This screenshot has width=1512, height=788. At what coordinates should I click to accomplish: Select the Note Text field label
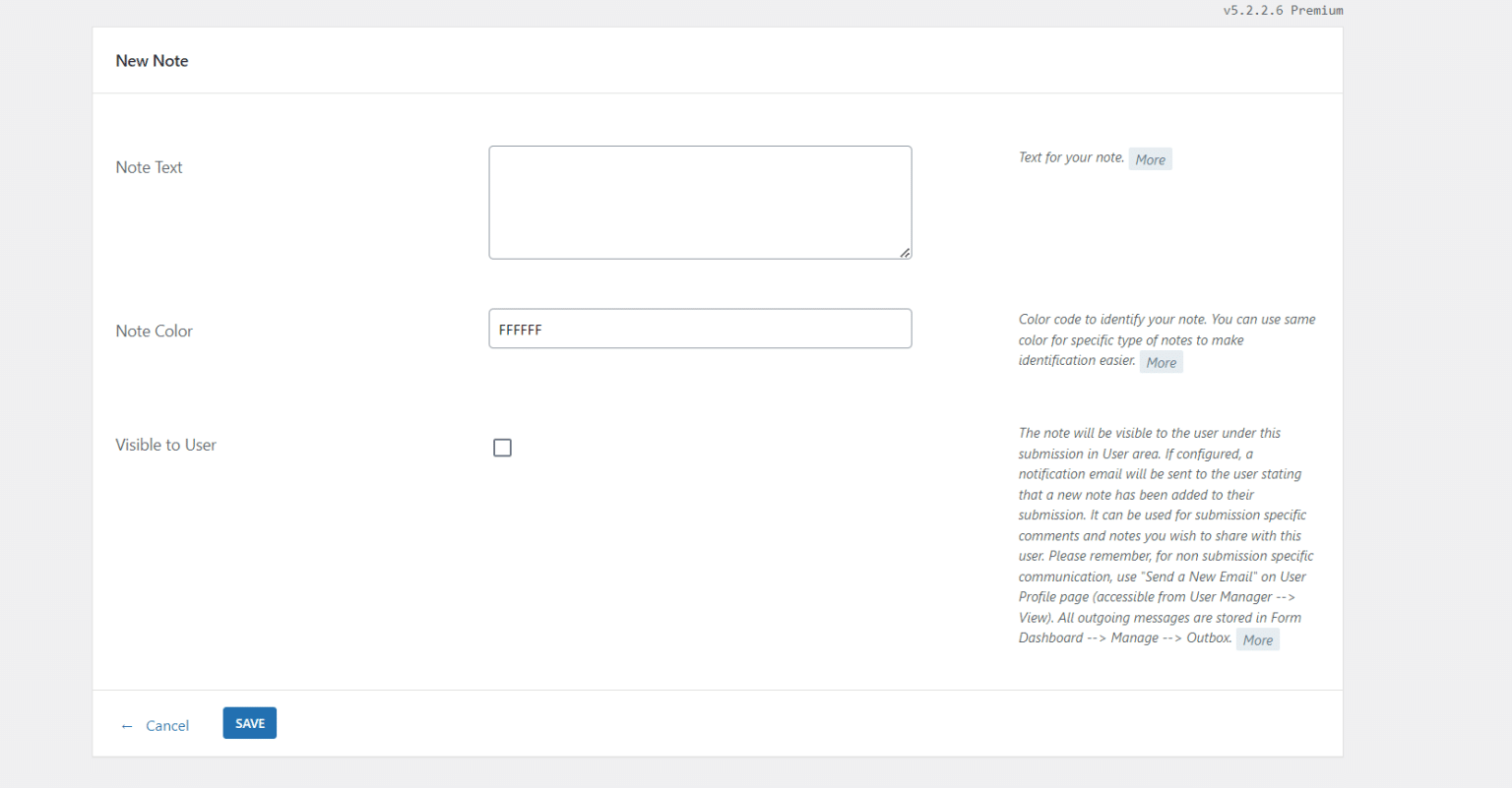(149, 166)
